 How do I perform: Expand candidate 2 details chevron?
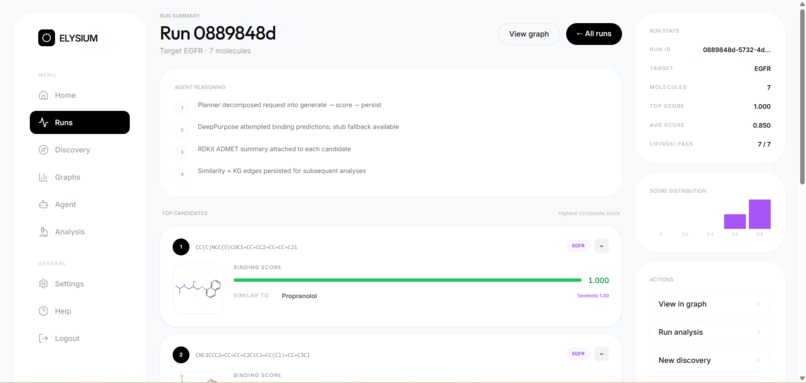(601, 354)
